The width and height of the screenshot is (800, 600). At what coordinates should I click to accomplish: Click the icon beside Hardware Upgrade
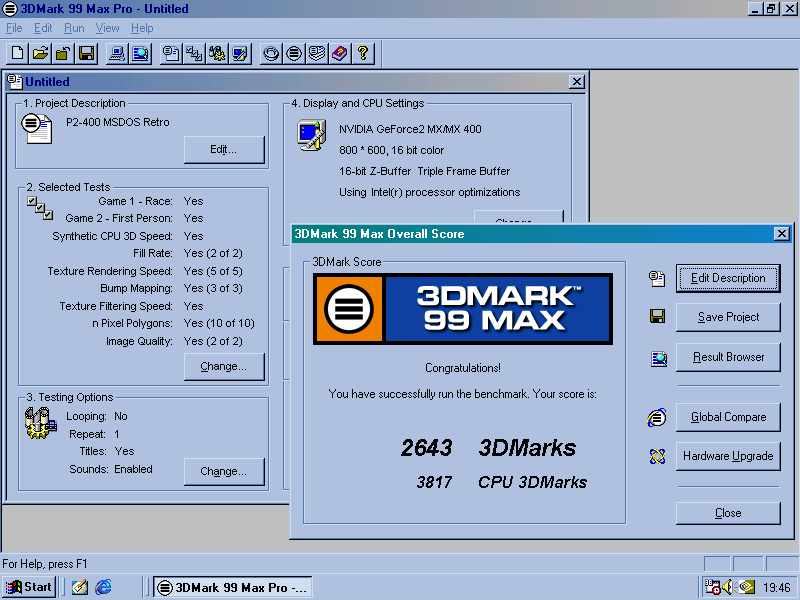tap(657, 456)
